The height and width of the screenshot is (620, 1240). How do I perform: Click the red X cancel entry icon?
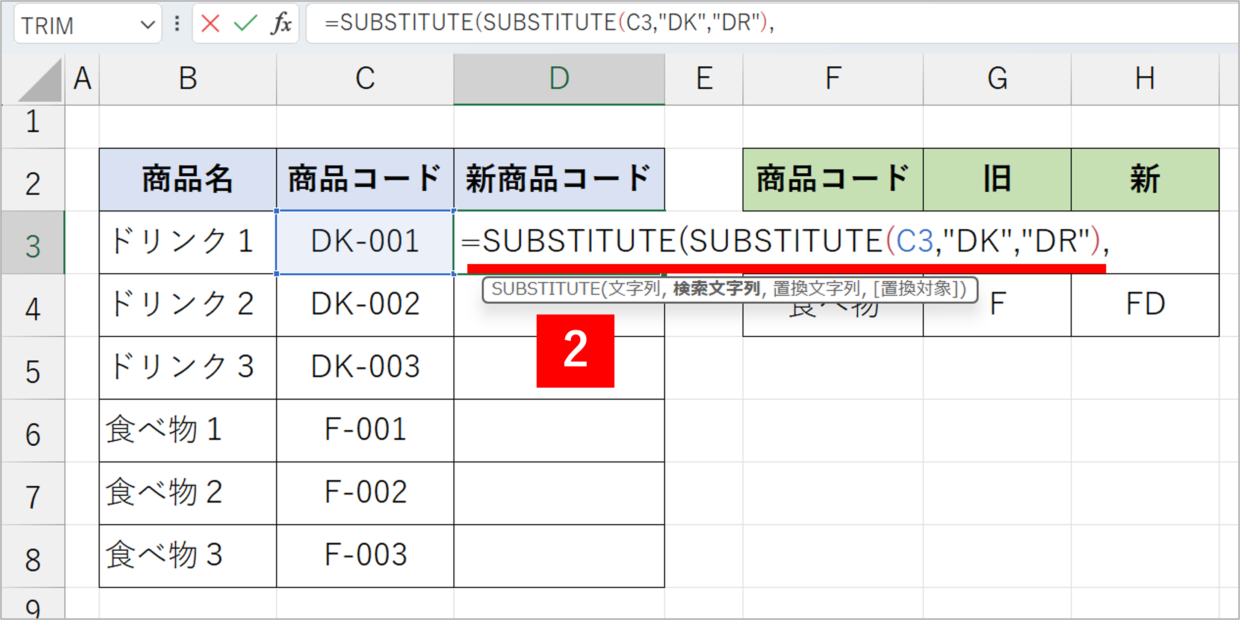pos(210,25)
